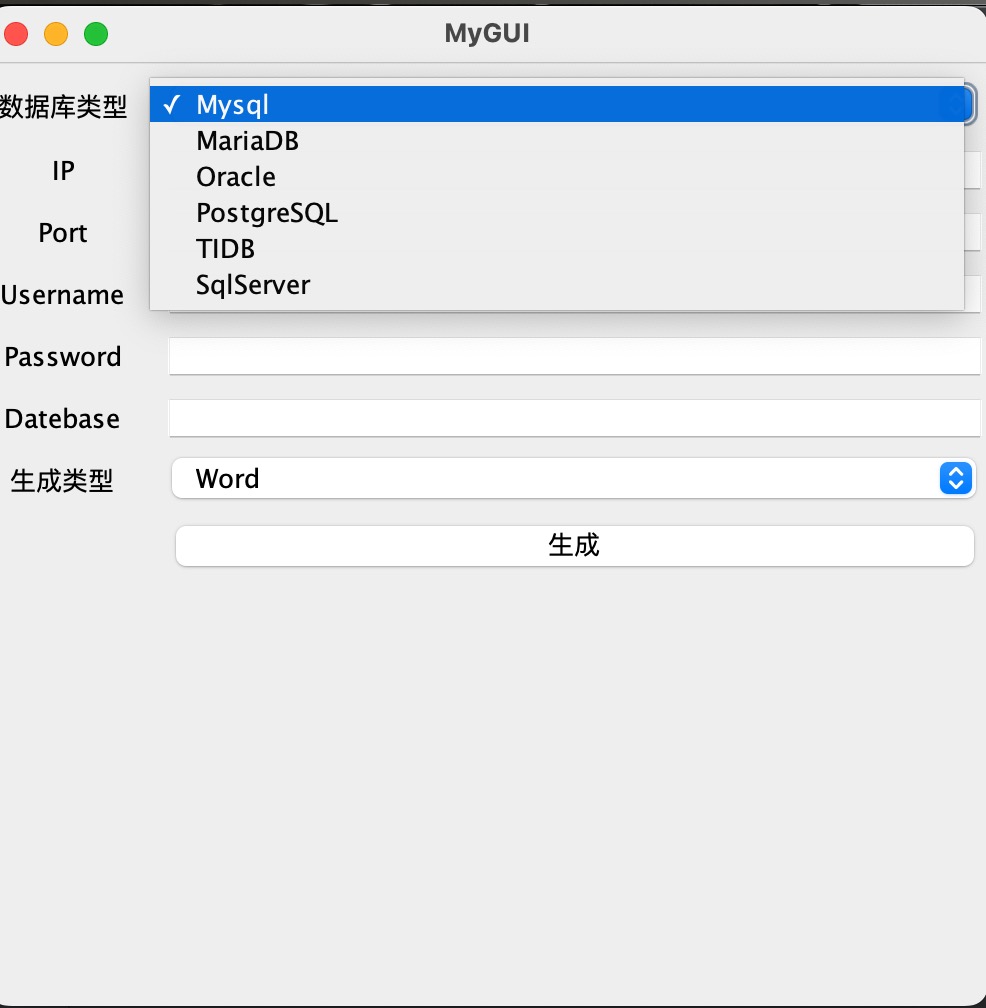Viewport: 986px width, 1008px height.
Task: Click the Password label text
Action: [x=63, y=357]
